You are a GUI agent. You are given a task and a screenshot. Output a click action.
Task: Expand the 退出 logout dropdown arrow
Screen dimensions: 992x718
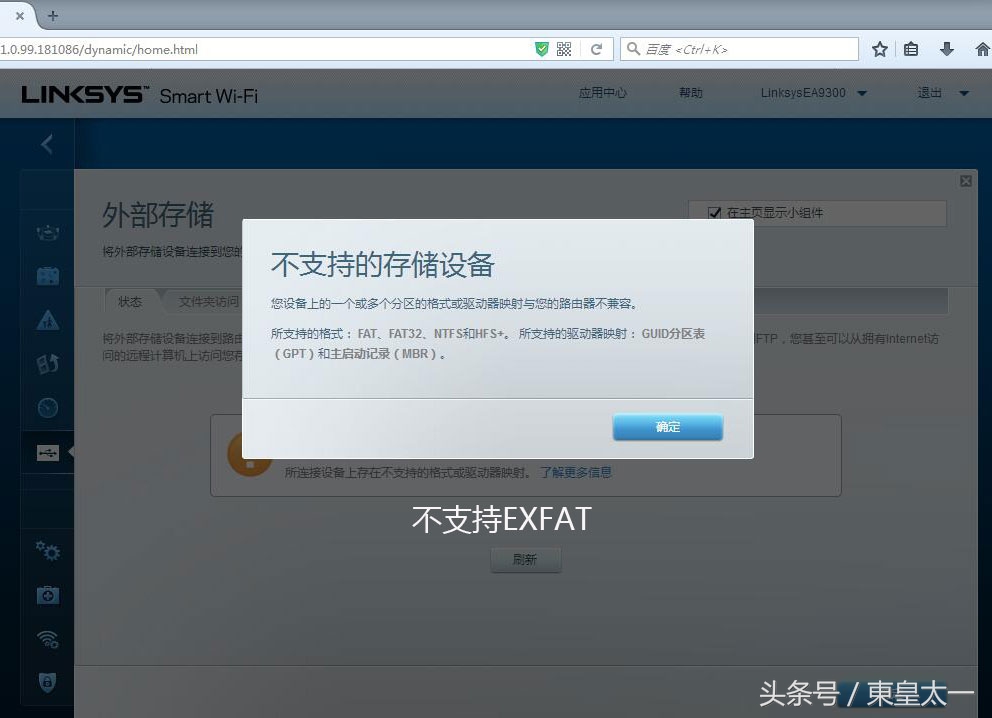click(x=963, y=92)
